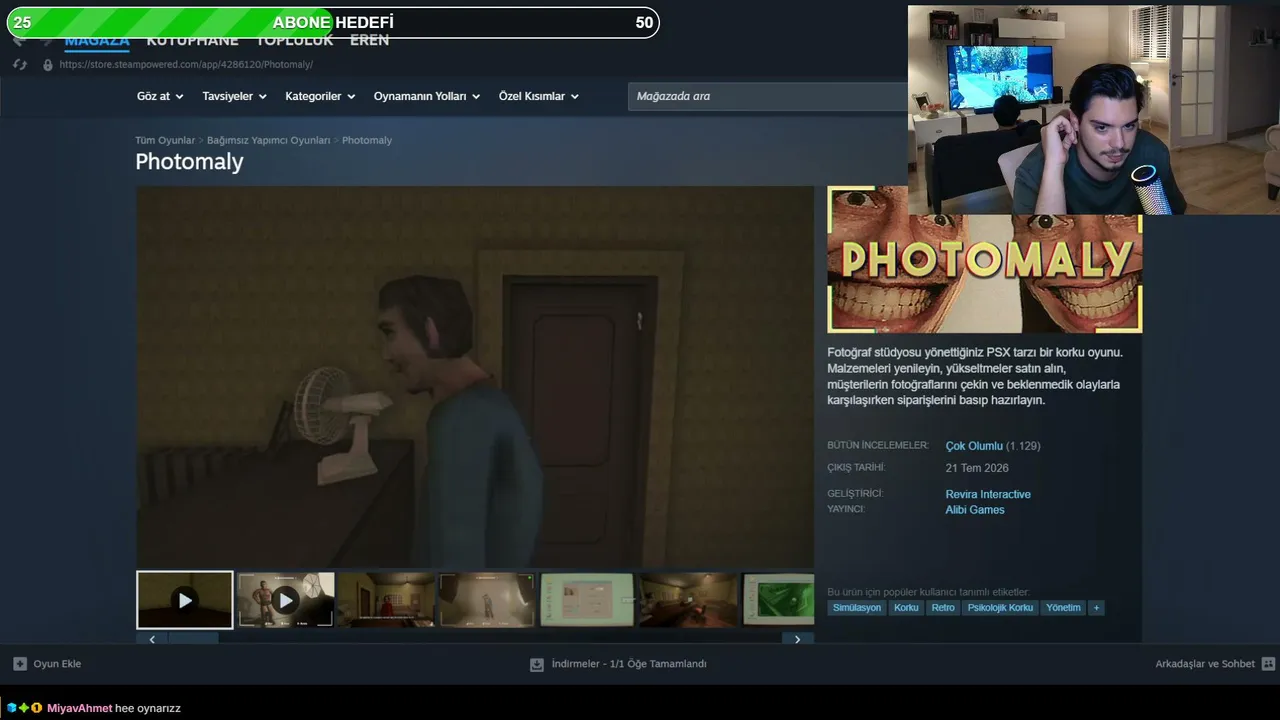Click the main trailer video player
1280x720 pixels.
tap(475, 377)
